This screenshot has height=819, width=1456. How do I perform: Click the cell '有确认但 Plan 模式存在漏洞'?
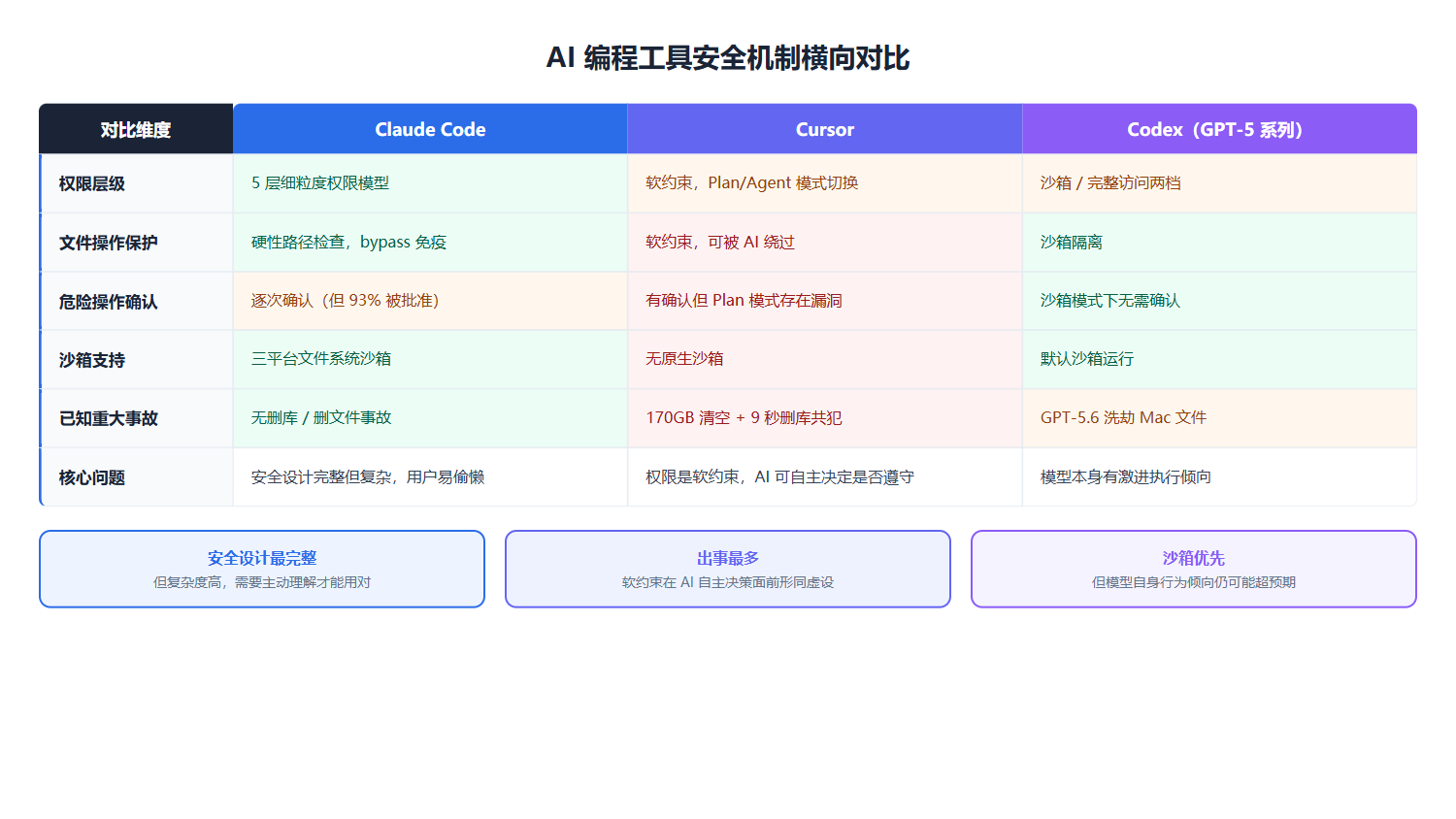tap(825, 301)
